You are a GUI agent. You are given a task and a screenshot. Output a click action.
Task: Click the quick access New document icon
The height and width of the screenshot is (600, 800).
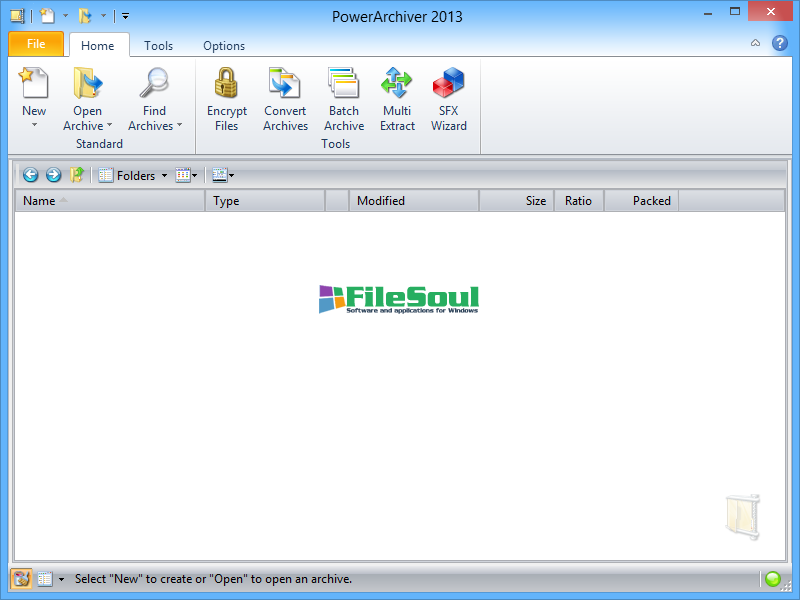tap(47, 16)
